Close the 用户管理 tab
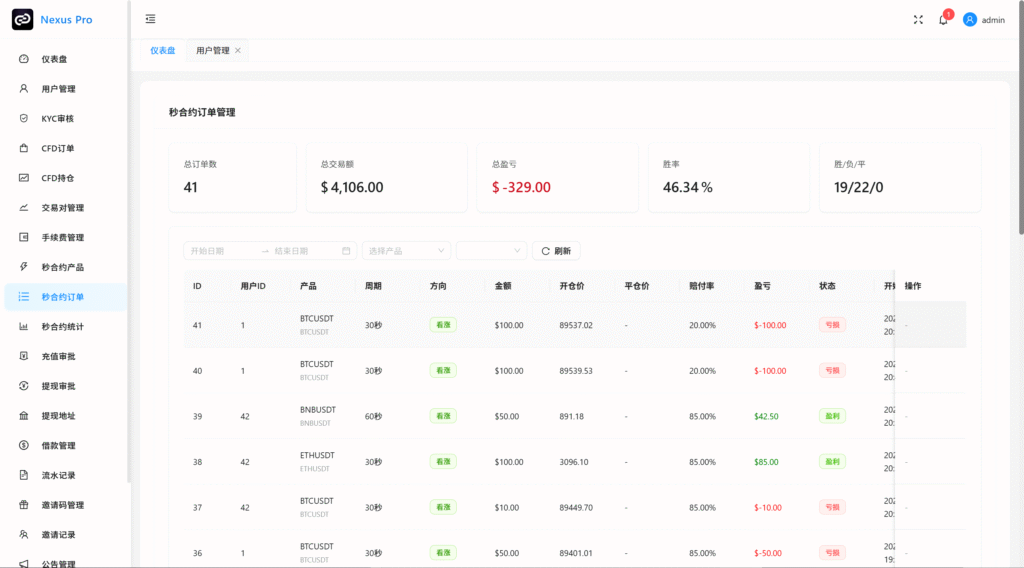This screenshot has width=1024, height=568. click(x=238, y=50)
